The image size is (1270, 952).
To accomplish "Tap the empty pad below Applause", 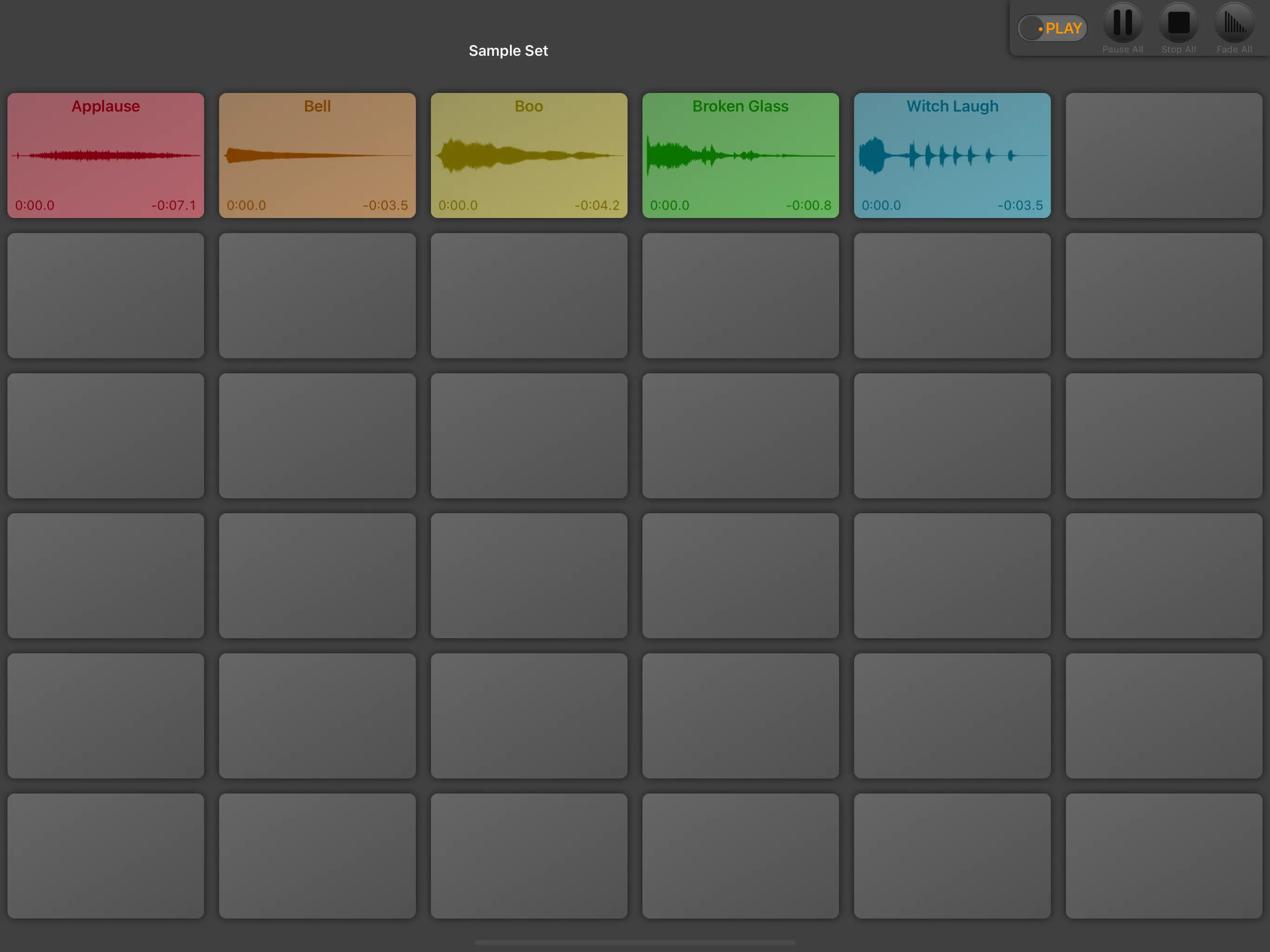I will 106,295.
